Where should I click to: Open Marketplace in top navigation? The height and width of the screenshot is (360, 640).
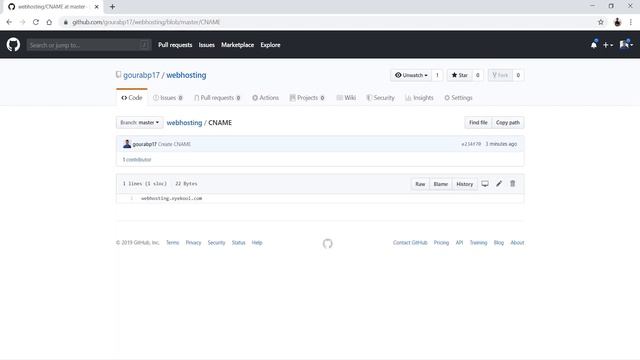pyautogui.click(x=238, y=45)
